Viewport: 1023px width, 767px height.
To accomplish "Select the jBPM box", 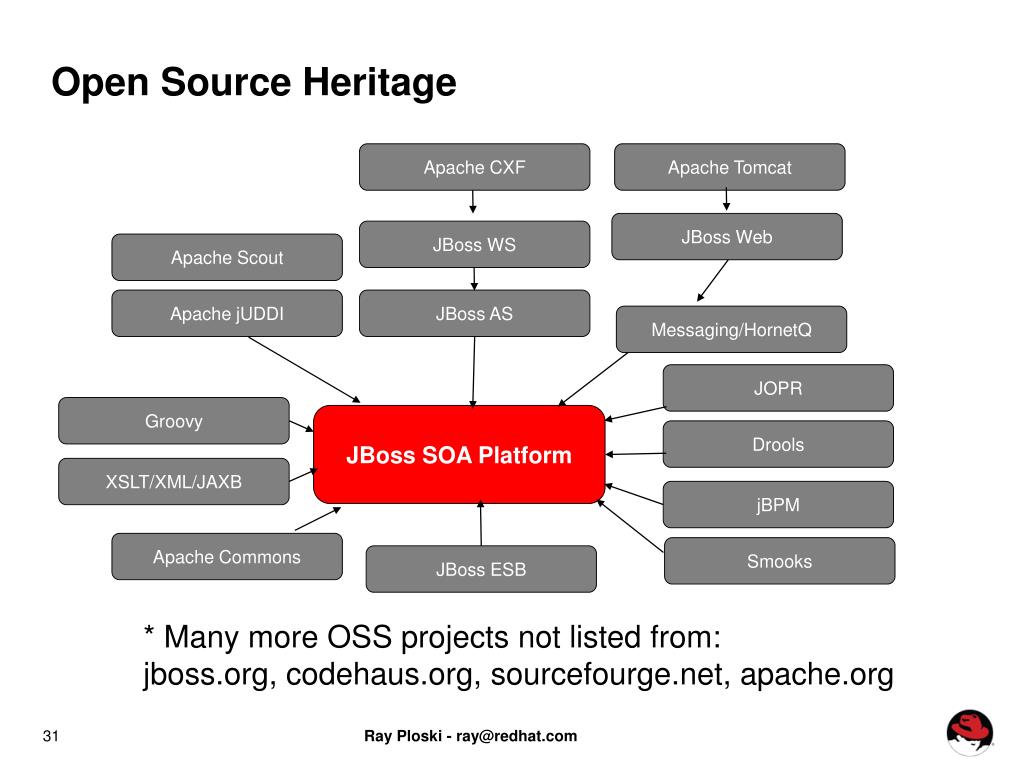I will (x=778, y=505).
